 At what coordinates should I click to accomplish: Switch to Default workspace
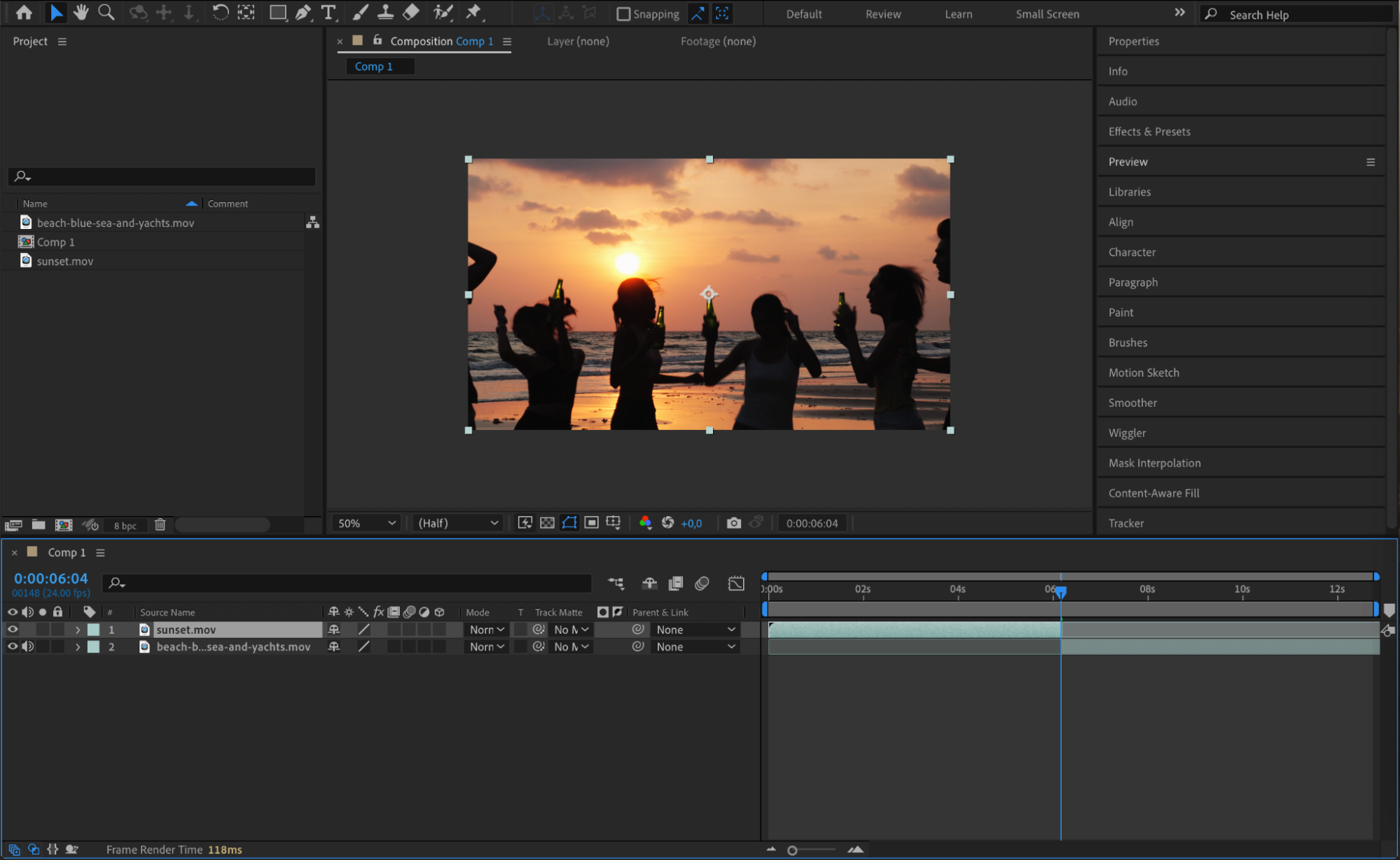click(803, 14)
